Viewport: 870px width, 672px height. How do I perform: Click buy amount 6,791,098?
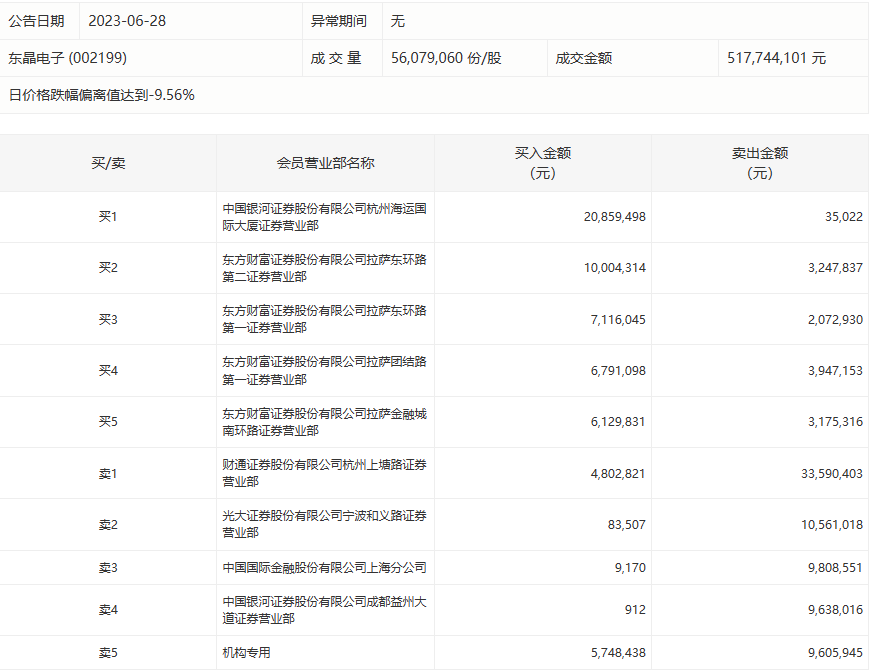pyautogui.click(x=618, y=371)
